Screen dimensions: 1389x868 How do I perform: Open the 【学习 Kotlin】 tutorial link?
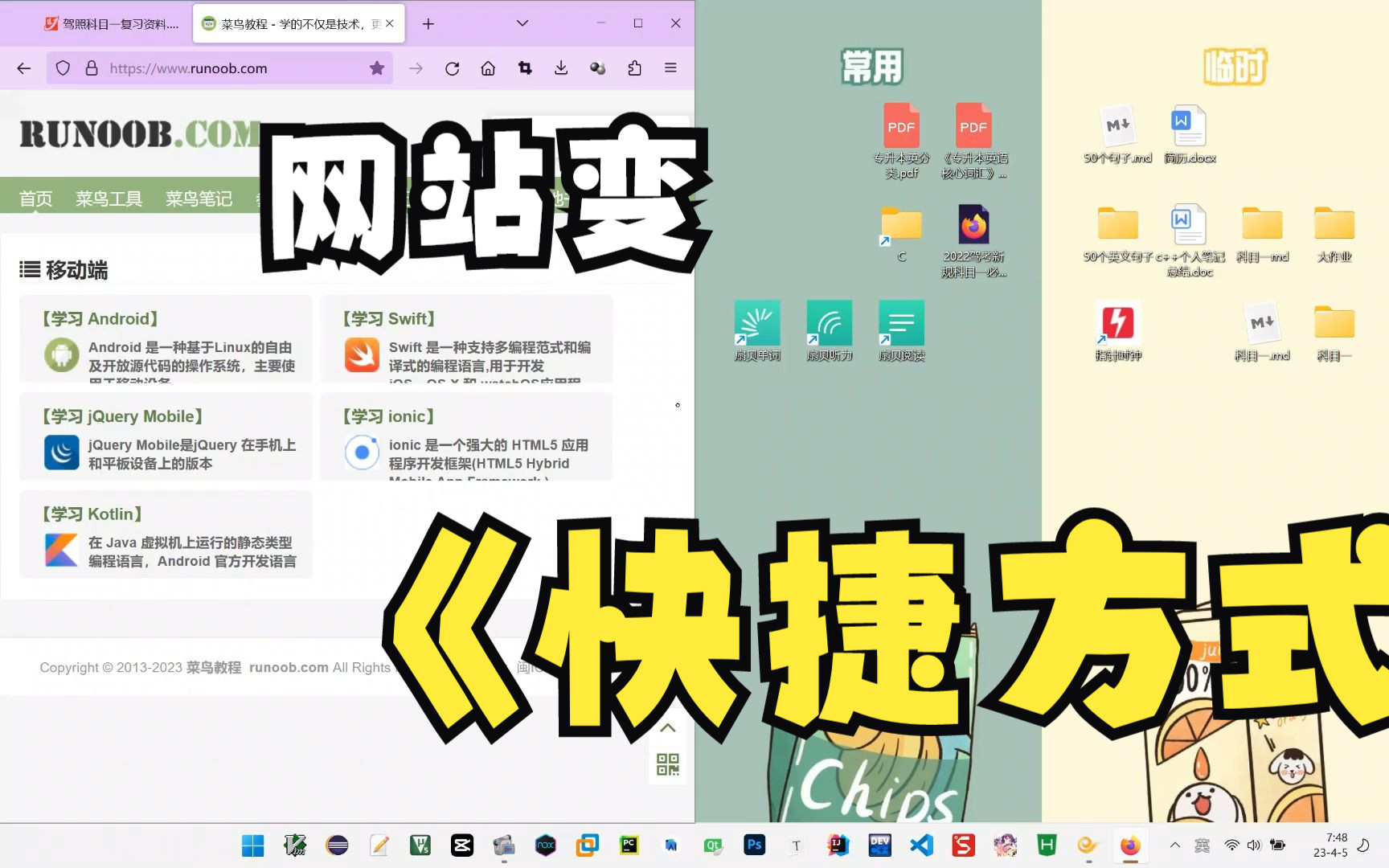(x=92, y=514)
